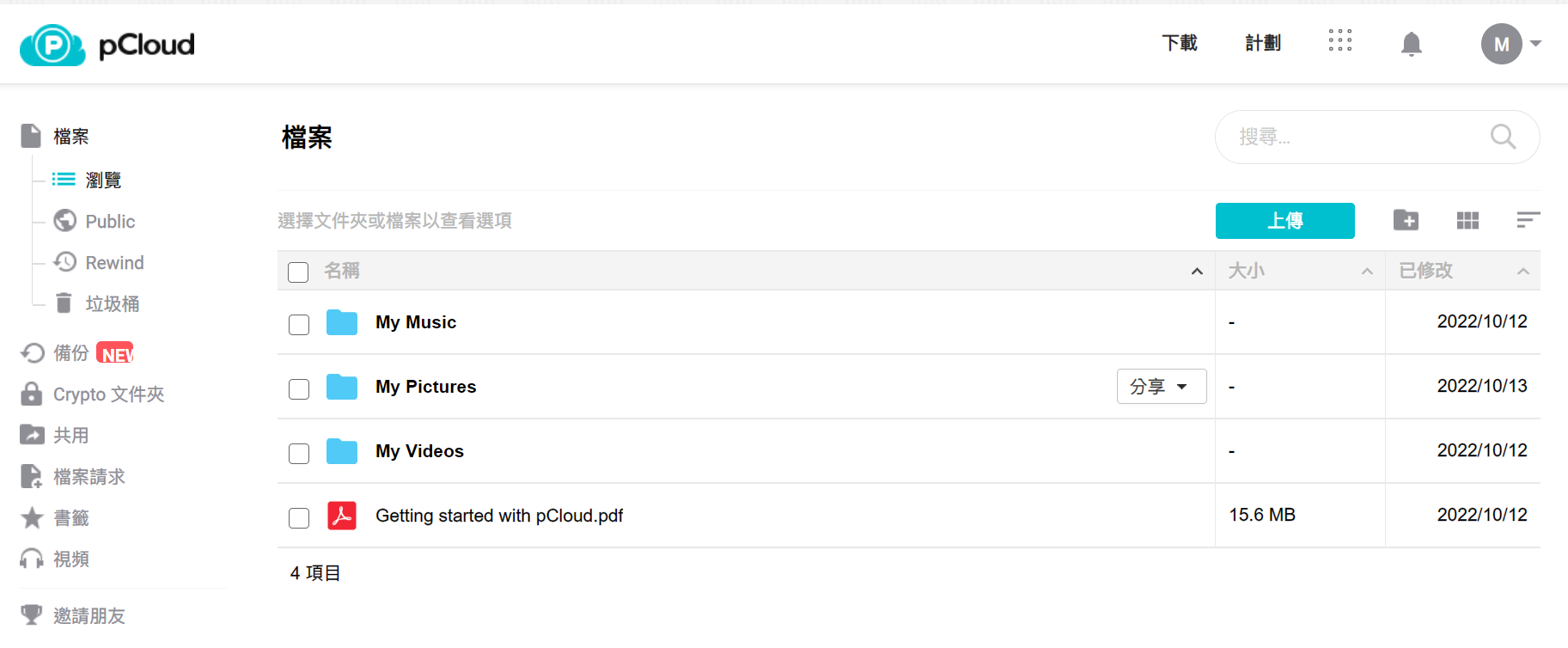Open the apps grid menu icon

pos(1339,40)
